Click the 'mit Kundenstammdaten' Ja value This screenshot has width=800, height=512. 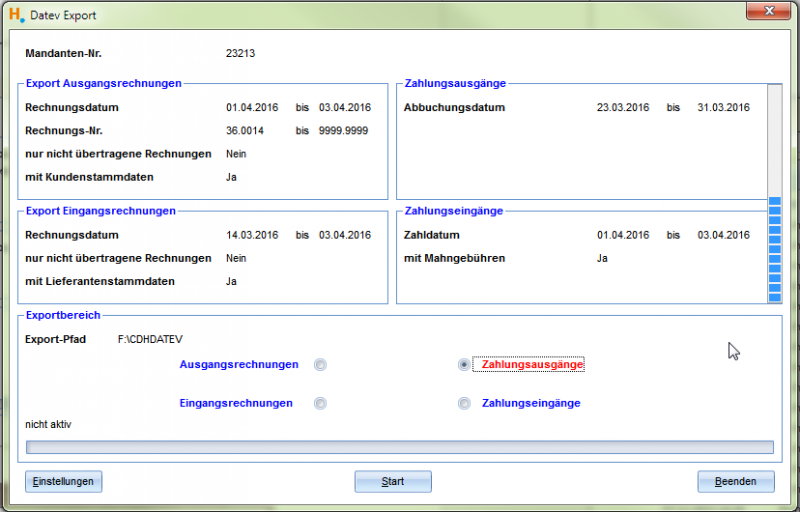233,177
